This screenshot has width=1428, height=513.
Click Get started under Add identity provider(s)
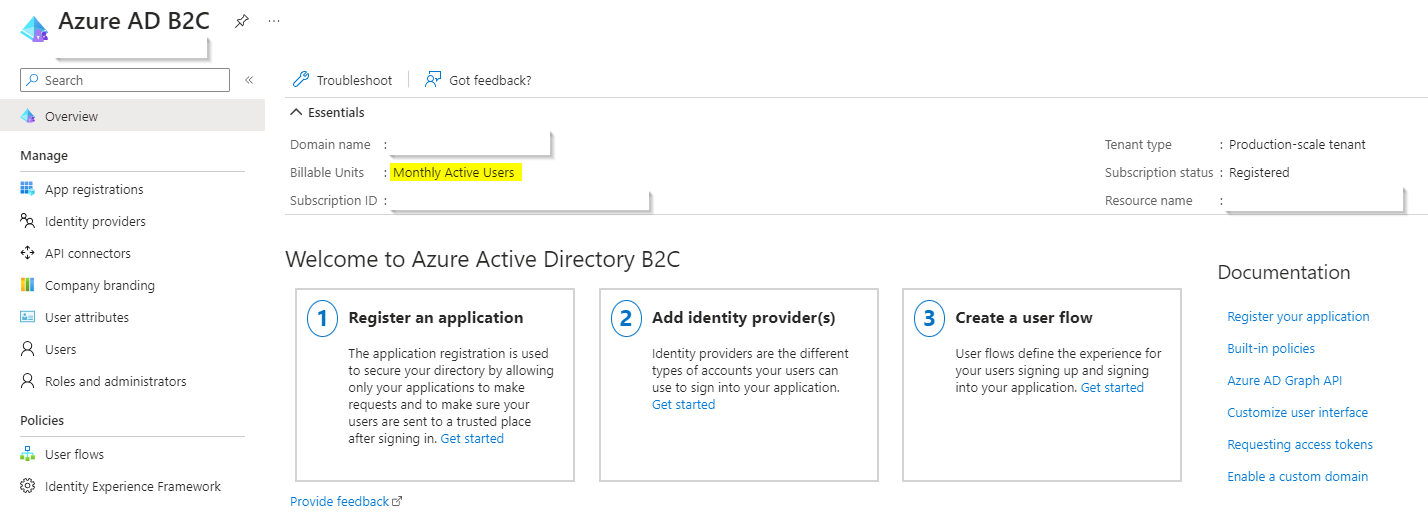(684, 404)
